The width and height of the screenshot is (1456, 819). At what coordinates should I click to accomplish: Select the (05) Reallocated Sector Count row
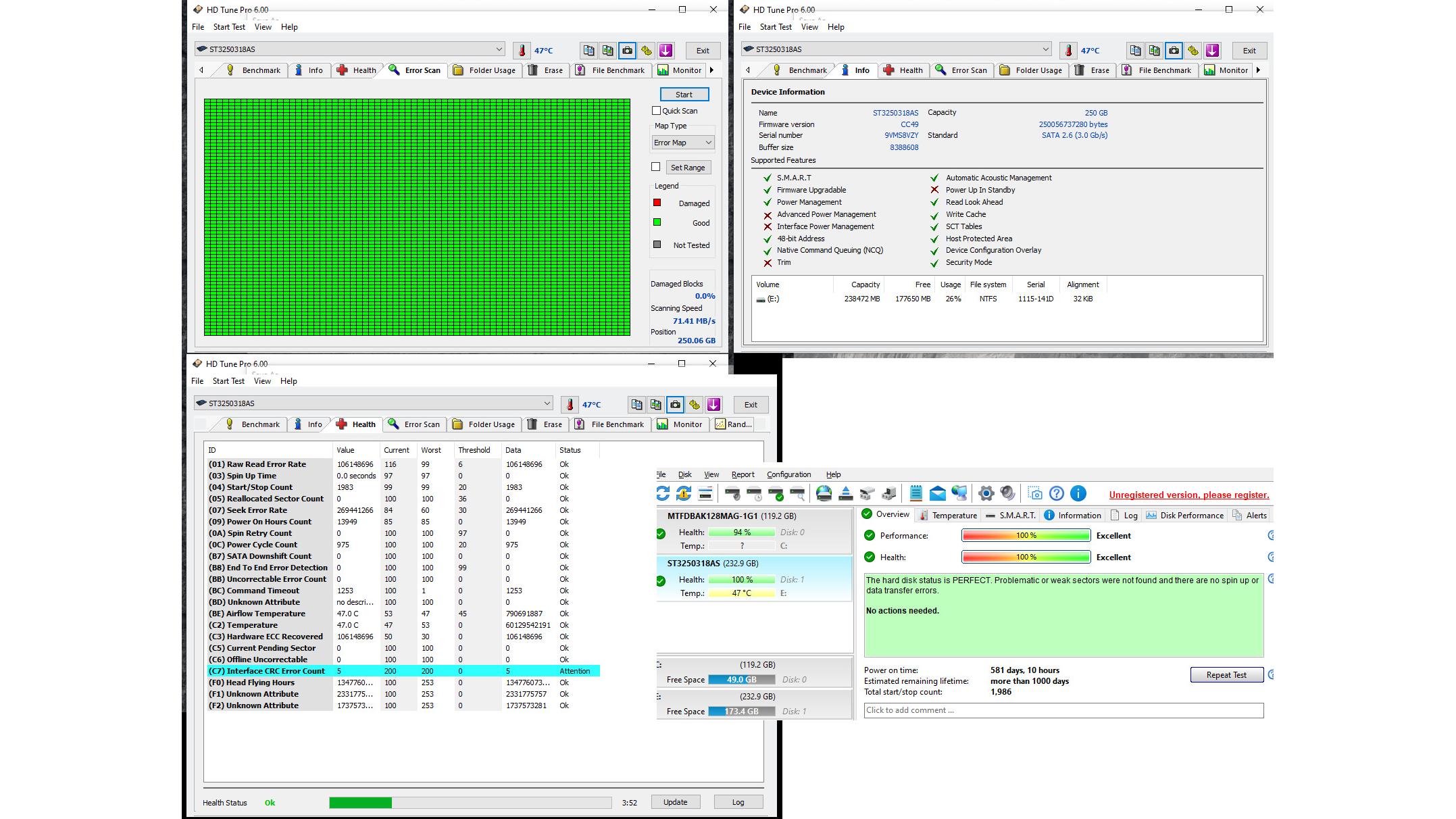tap(403, 499)
